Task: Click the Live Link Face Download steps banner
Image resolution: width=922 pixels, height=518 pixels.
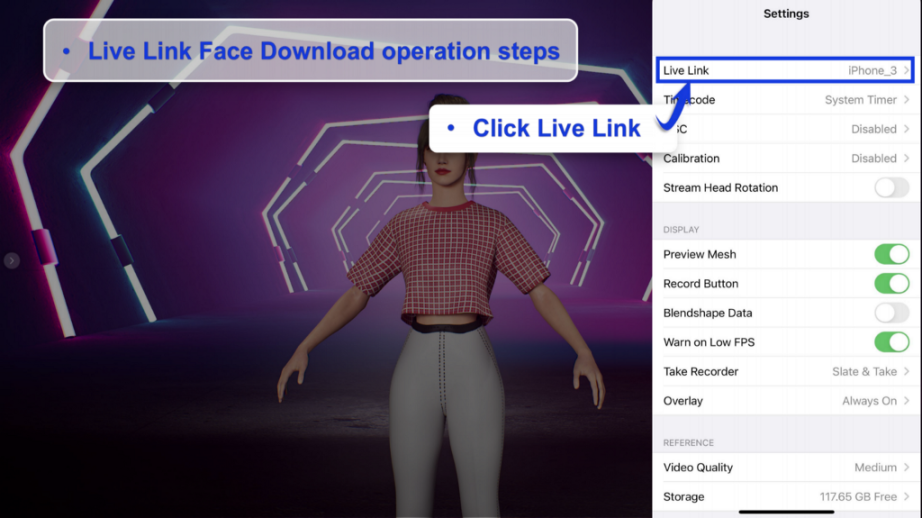Action: point(310,51)
